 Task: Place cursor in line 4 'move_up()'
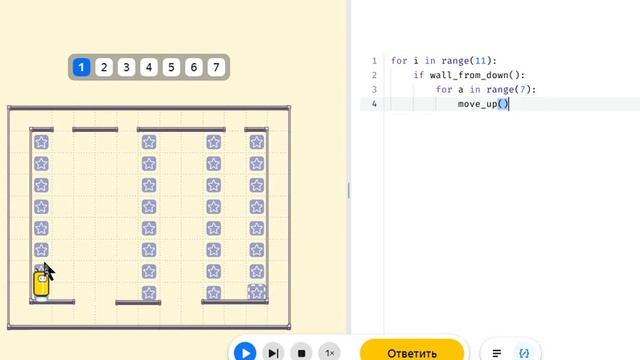483,104
